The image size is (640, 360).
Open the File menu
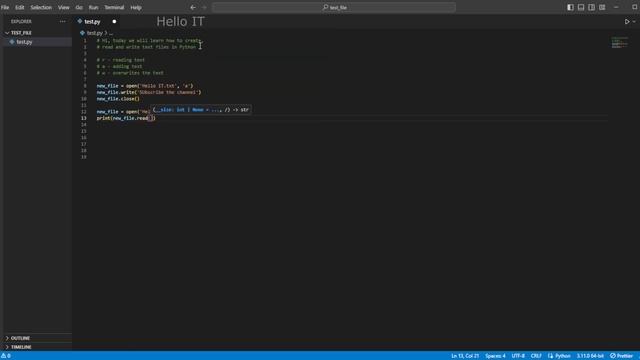click(5, 7)
